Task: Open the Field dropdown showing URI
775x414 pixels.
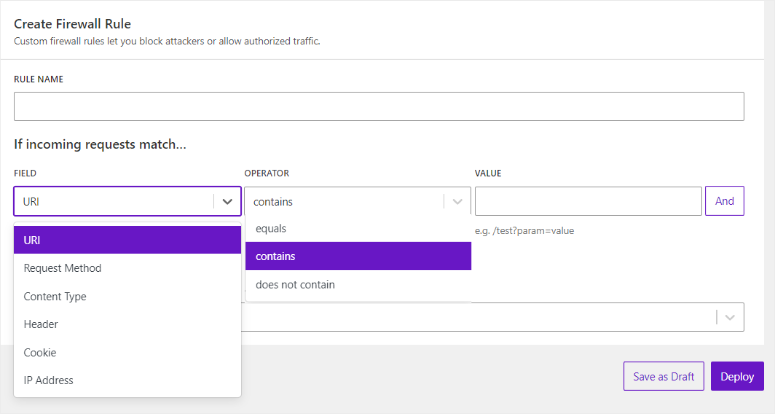Action: [115, 201]
